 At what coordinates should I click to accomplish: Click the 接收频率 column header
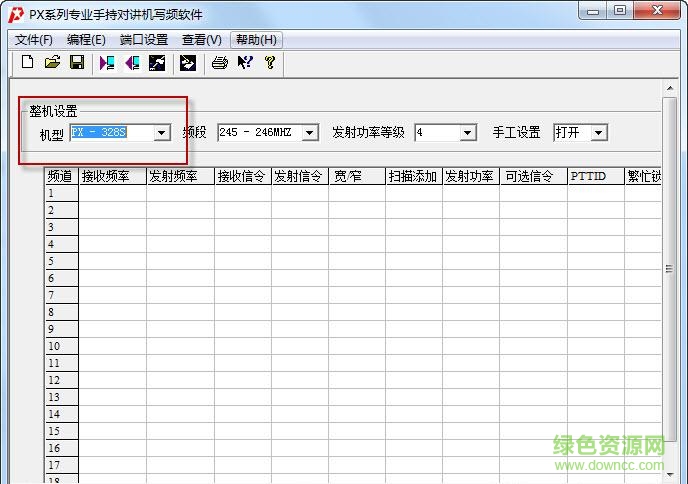[x=112, y=177]
